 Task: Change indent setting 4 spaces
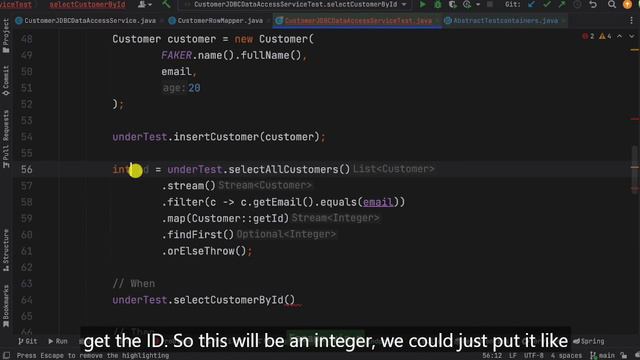pyautogui.click(x=566, y=356)
